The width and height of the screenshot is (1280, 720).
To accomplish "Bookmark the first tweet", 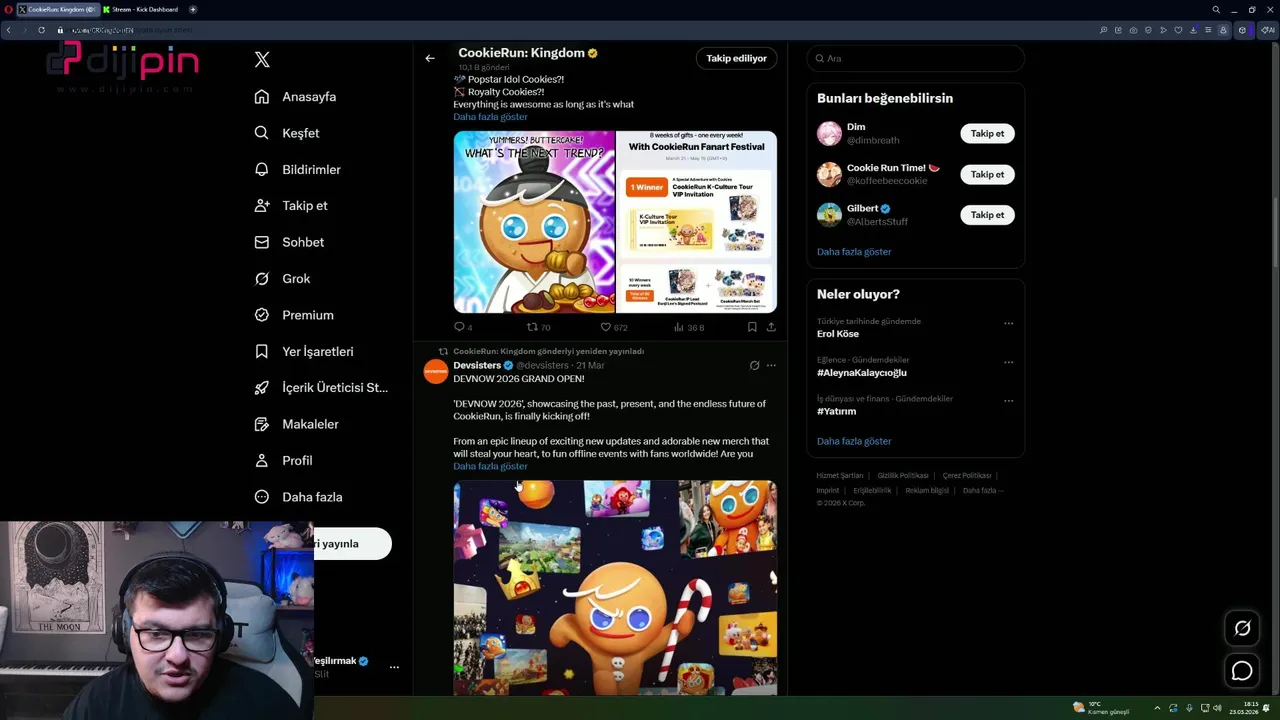I will pos(752,327).
